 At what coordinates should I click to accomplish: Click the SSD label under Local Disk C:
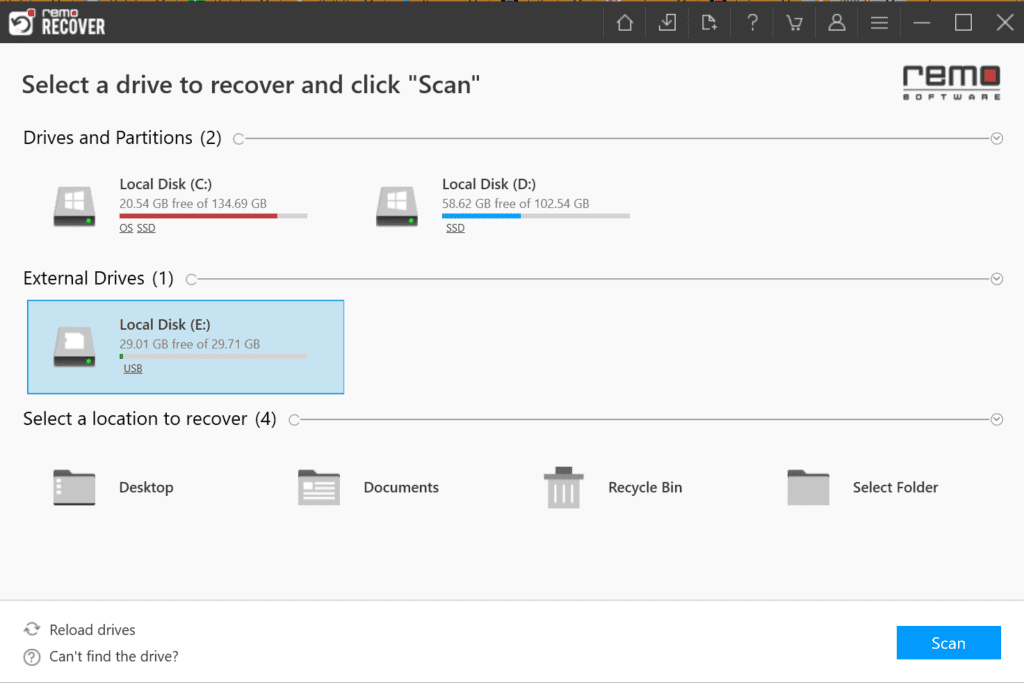point(144,227)
